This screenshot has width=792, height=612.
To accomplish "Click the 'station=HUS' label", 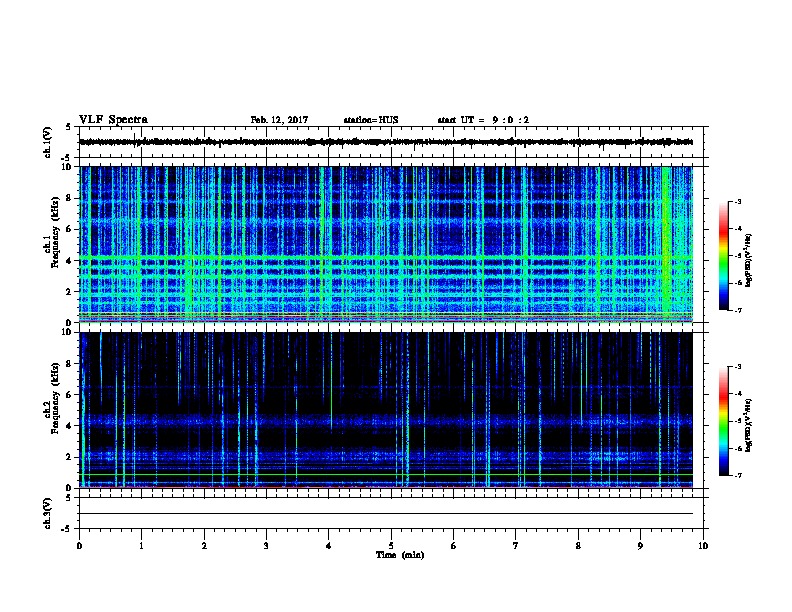I will 371,120.
